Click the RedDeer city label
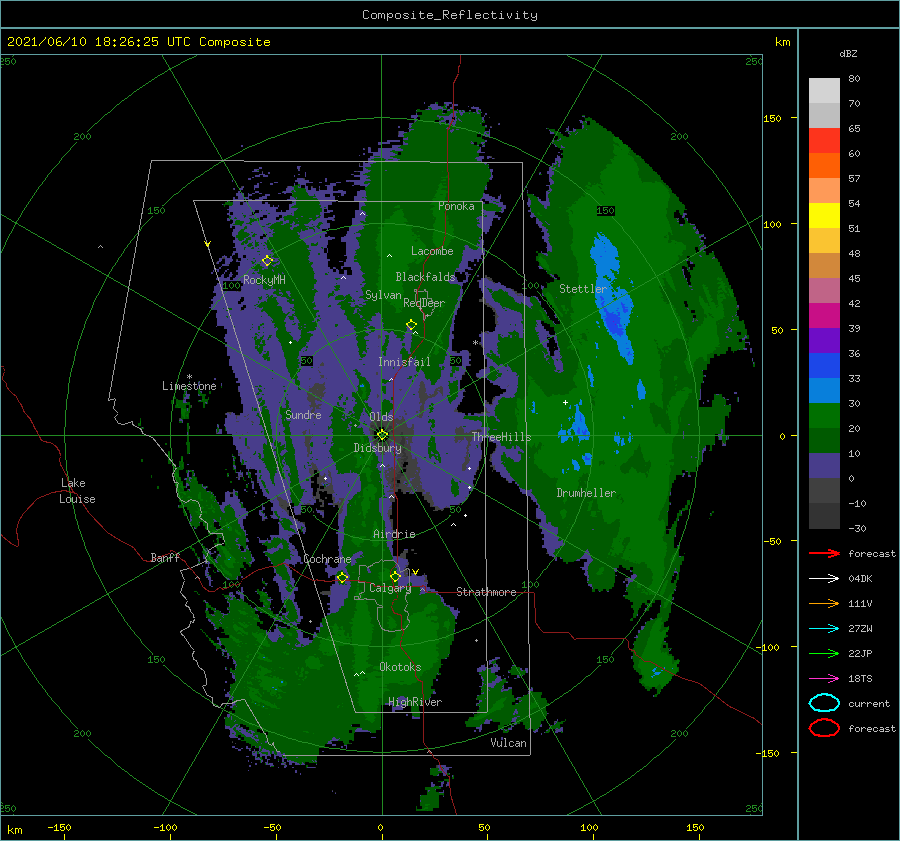The image size is (900, 841). click(424, 303)
